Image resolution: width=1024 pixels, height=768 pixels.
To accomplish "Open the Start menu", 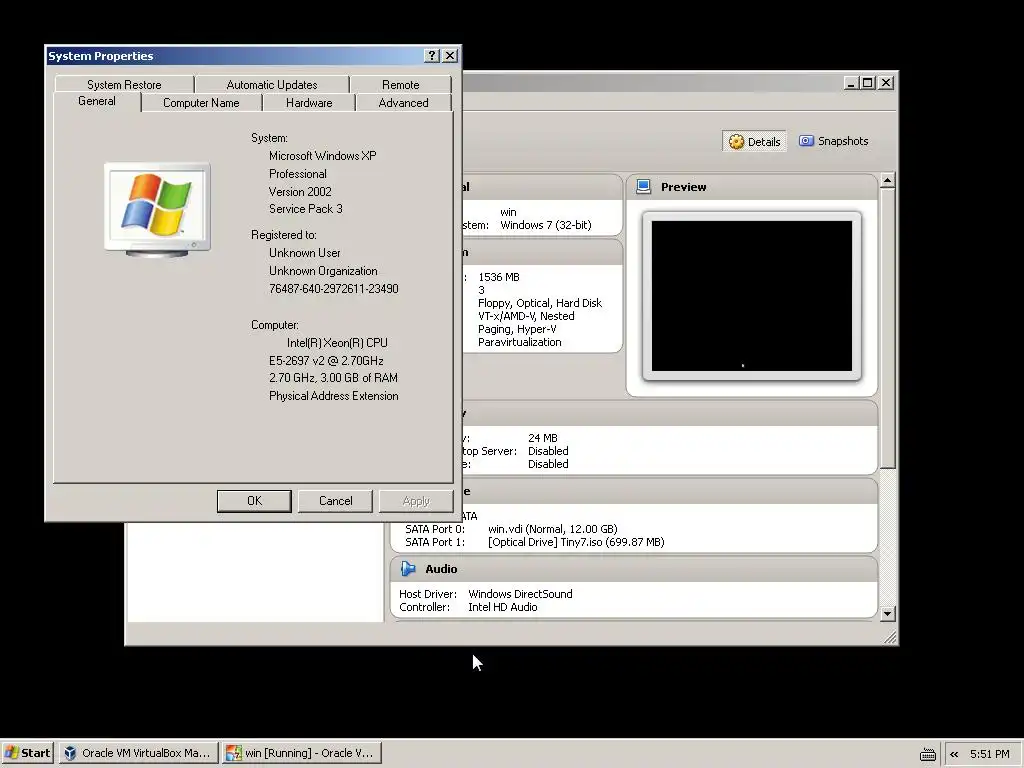I will pyautogui.click(x=27, y=753).
